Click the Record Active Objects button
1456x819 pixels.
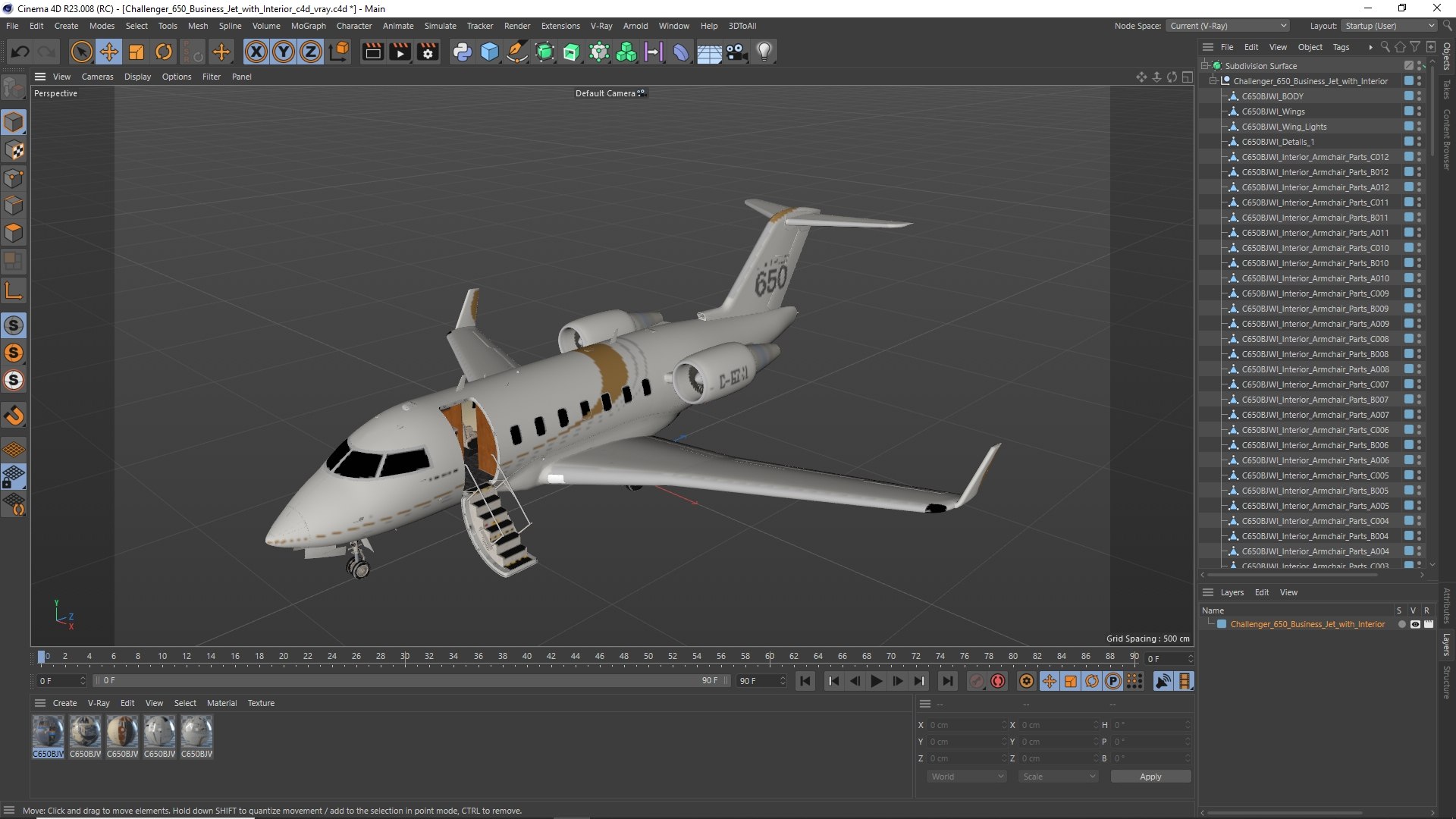(x=977, y=681)
